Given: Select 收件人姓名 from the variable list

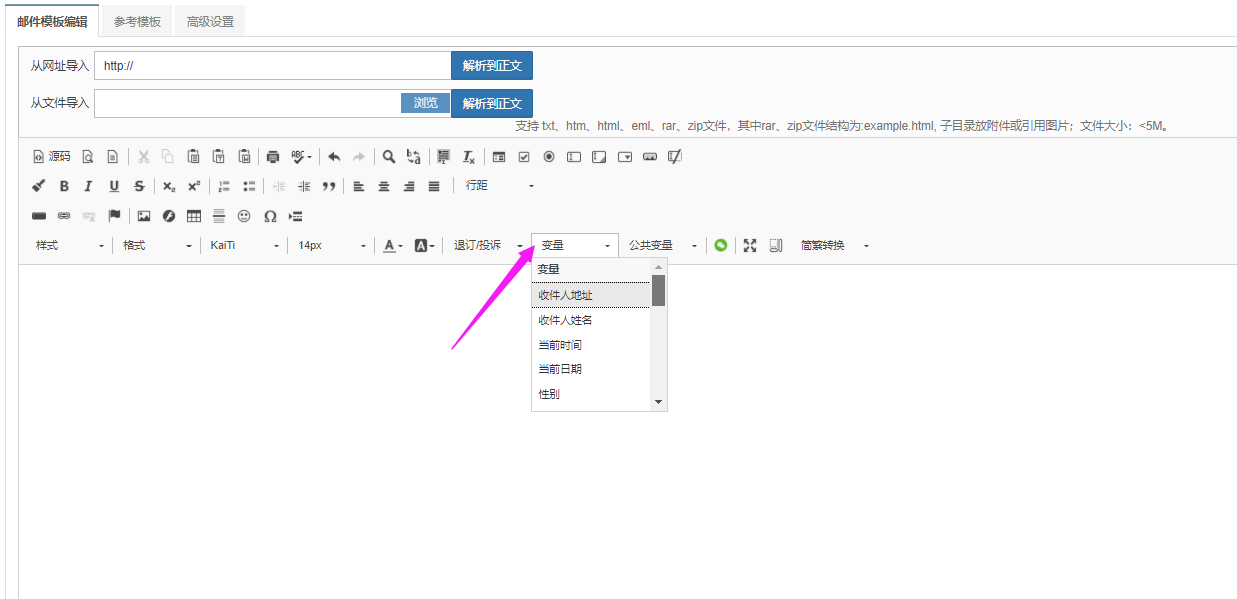Looking at the screenshot, I should 566,320.
